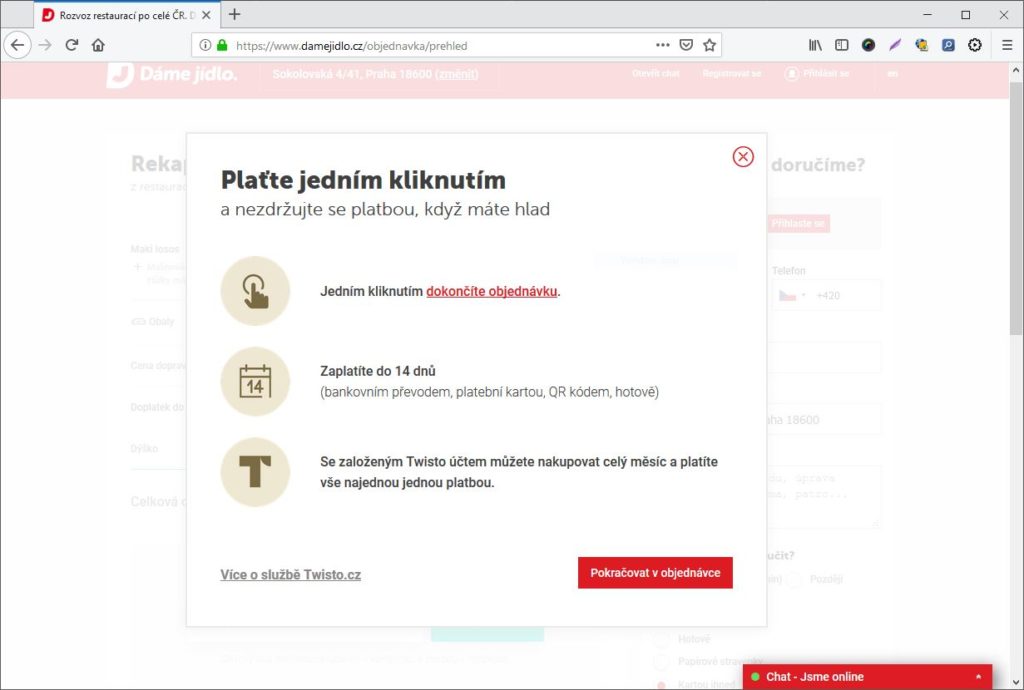This screenshot has width=1024, height=690.
Task: Go to browser home page
Action: point(98,45)
